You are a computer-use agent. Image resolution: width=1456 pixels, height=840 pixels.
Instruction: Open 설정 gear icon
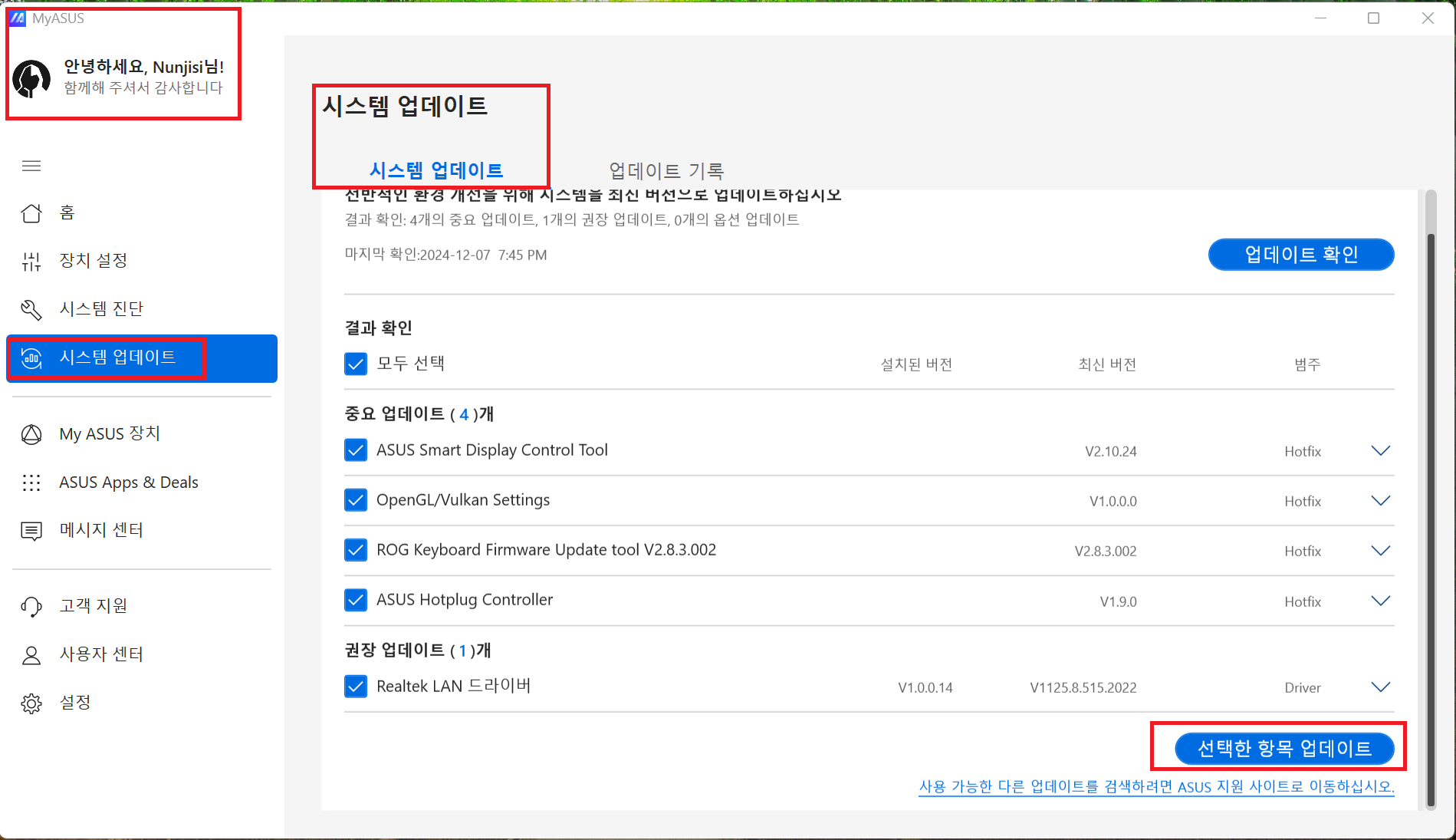(31, 703)
